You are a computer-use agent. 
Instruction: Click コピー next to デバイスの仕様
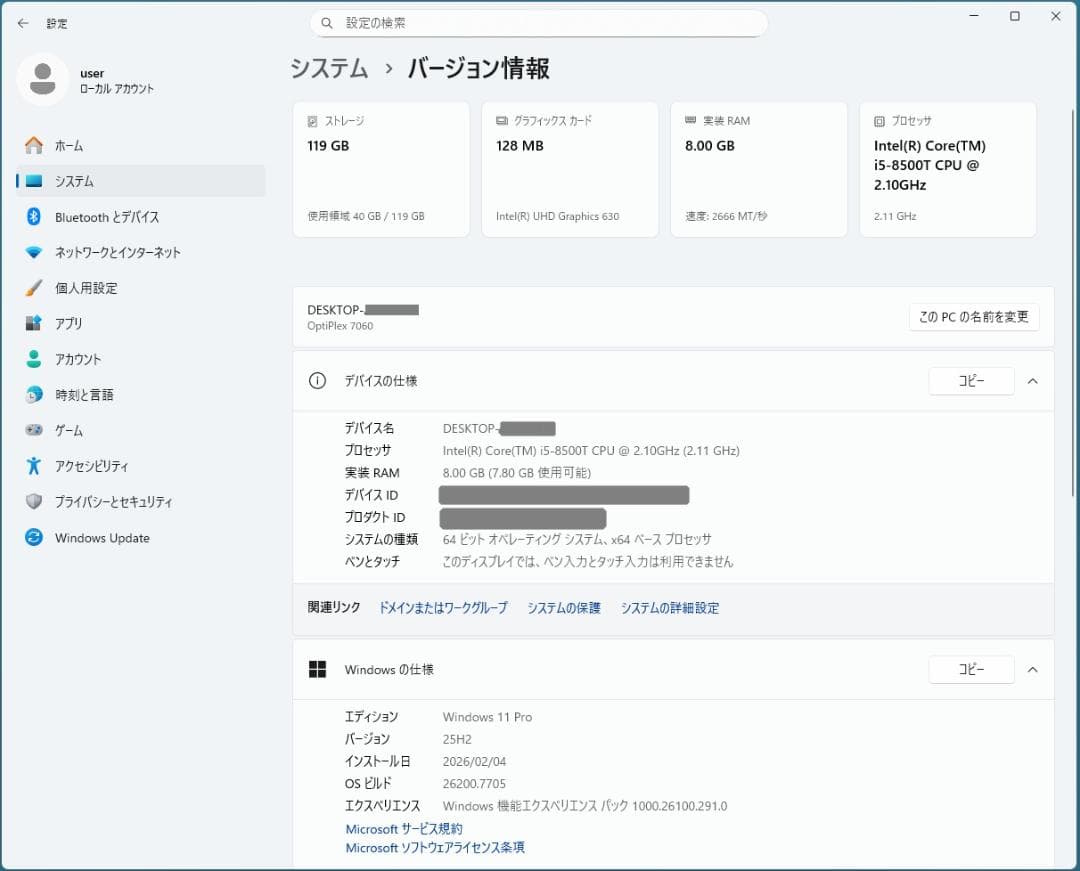[x=970, y=381]
